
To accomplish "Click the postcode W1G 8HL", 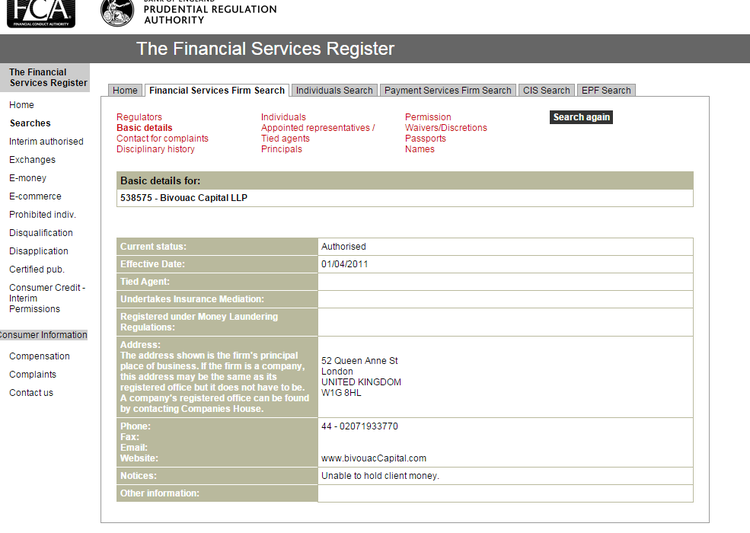I will click(x=341, y=393).
